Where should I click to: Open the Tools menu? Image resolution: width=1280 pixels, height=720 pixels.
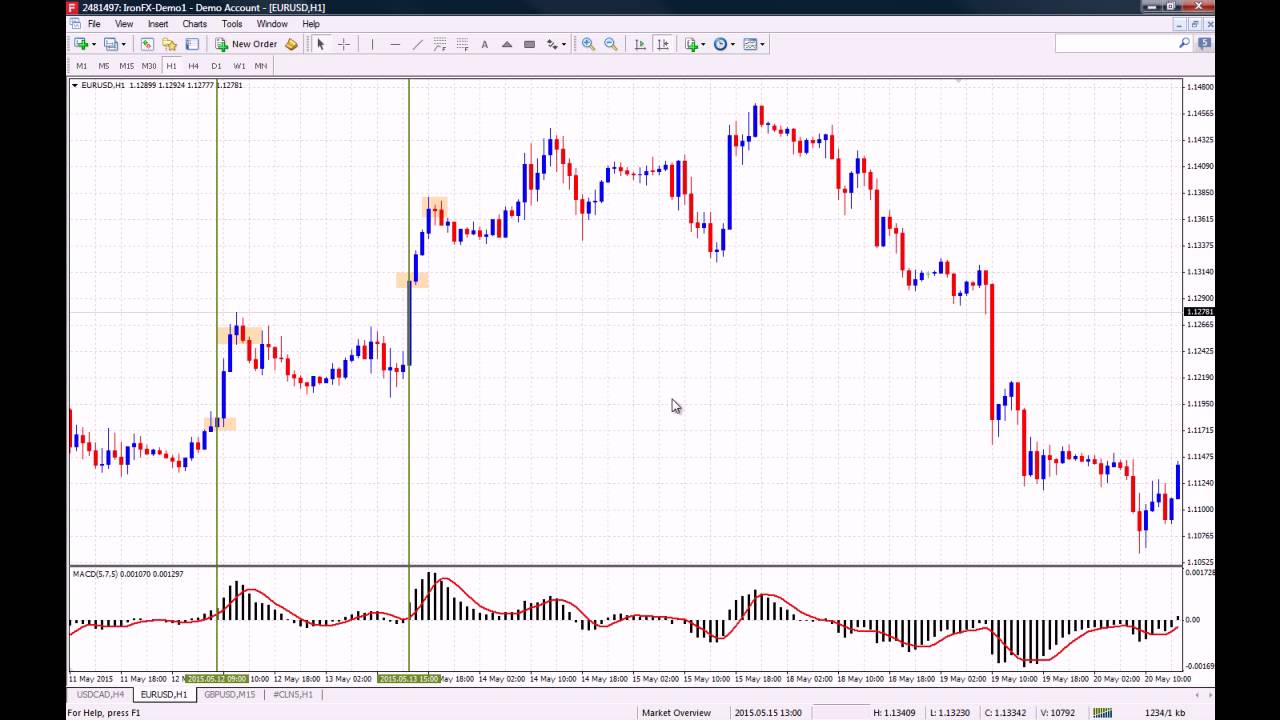coord(232,24)
